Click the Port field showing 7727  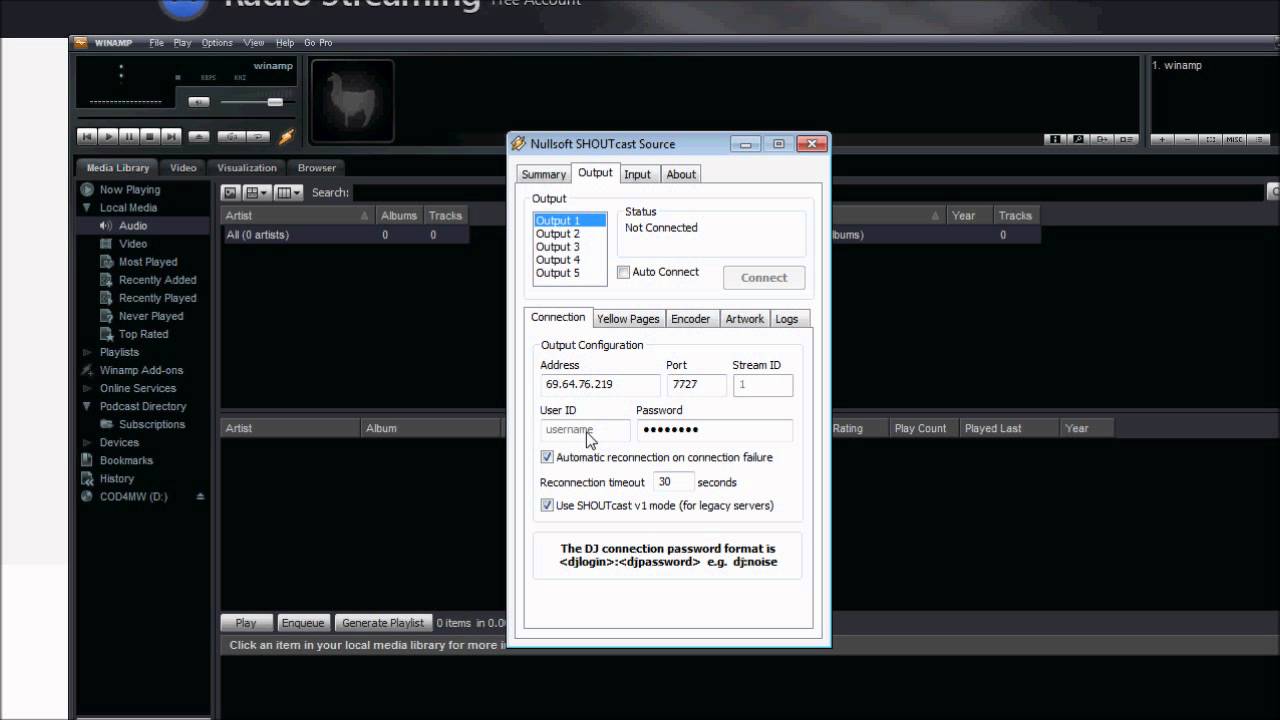696,385
